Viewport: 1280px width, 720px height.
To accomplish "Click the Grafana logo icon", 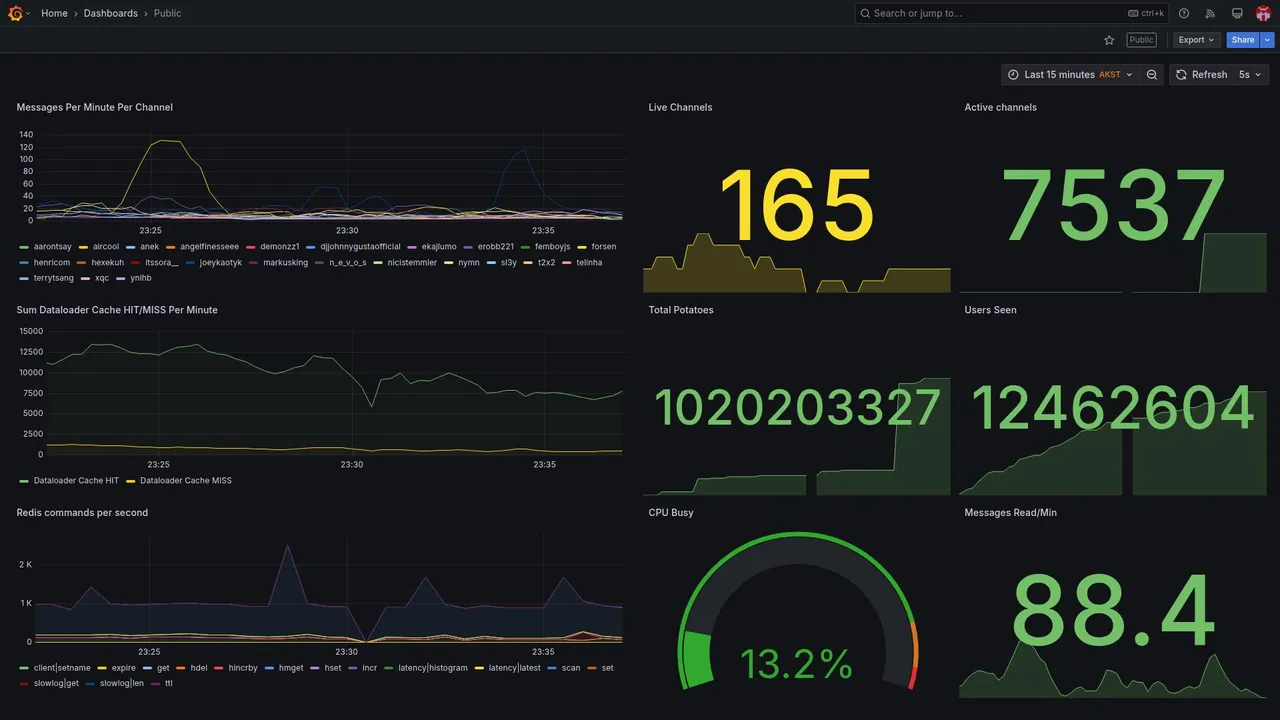I will 15,13.
